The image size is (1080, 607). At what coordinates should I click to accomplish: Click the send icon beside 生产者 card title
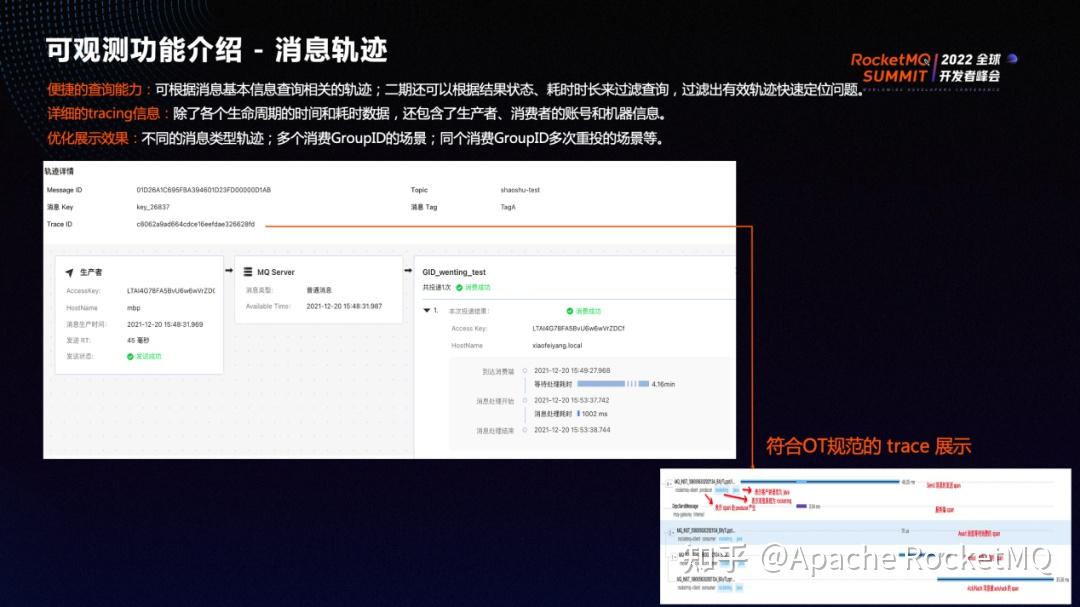pos(68,270)
